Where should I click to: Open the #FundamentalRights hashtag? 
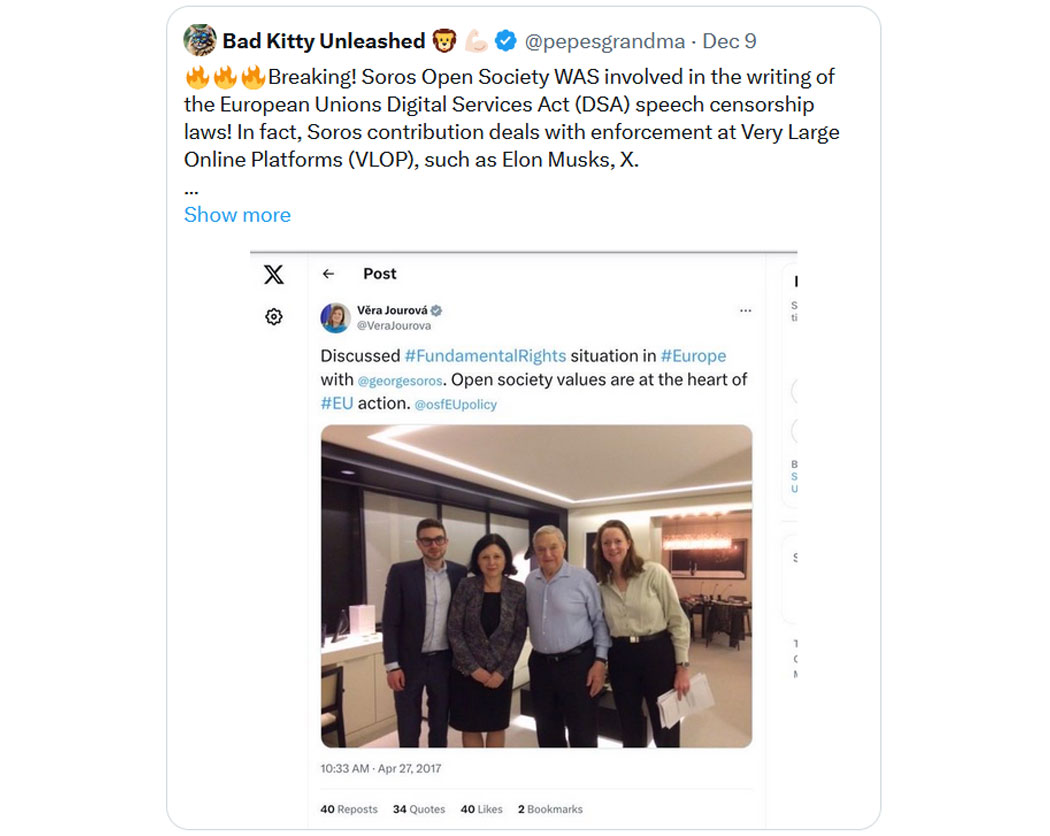[485, 356]
